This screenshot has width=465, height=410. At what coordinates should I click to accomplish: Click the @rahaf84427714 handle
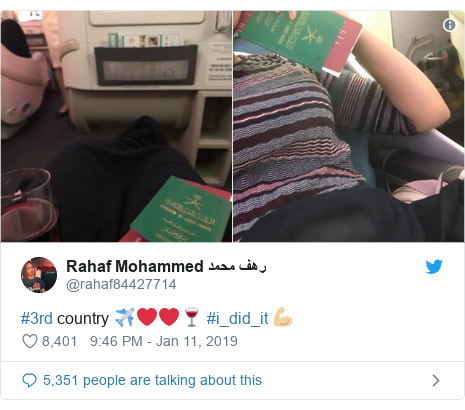(121, 285)
